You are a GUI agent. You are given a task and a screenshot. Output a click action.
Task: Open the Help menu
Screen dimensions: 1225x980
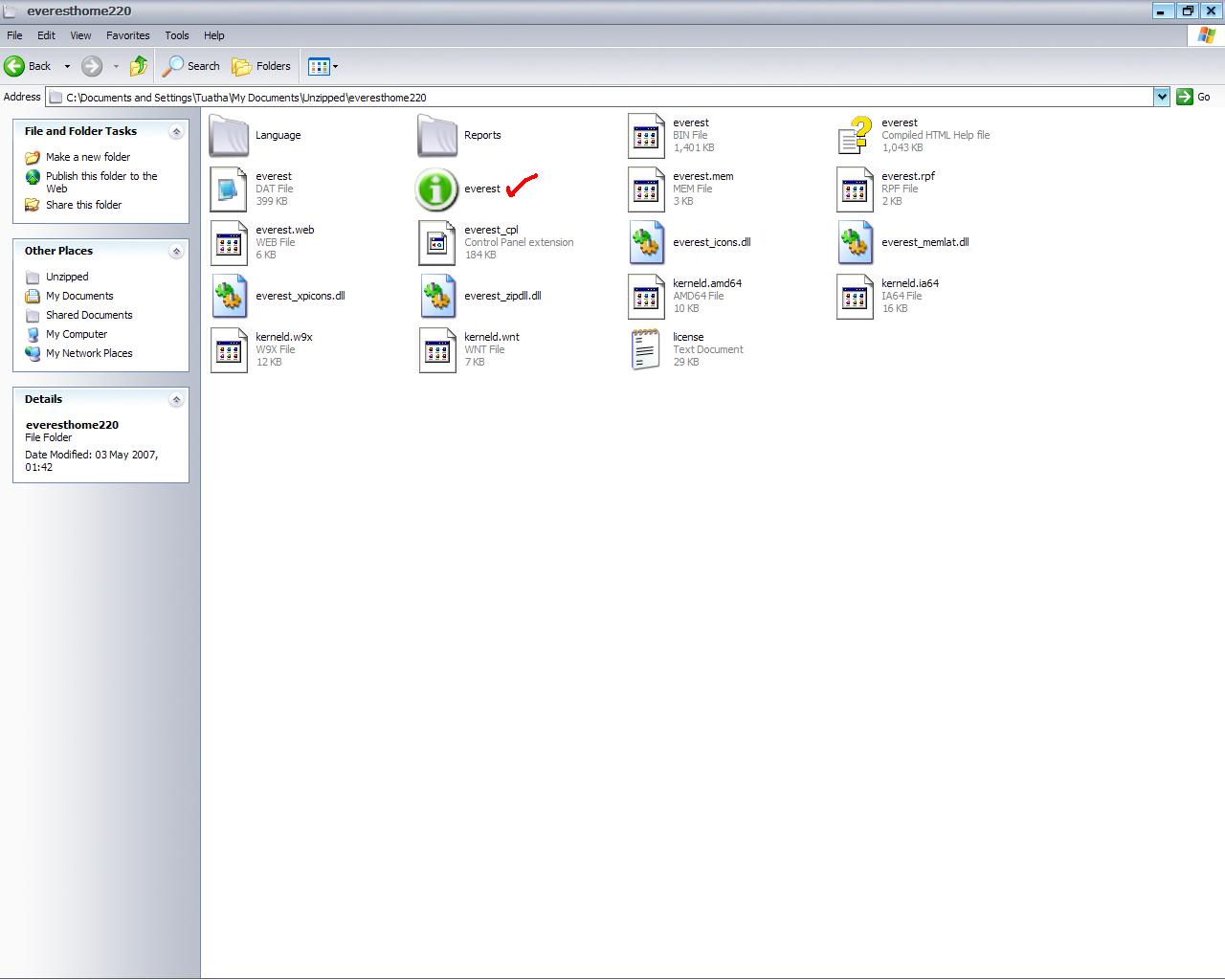pos(213,35)
